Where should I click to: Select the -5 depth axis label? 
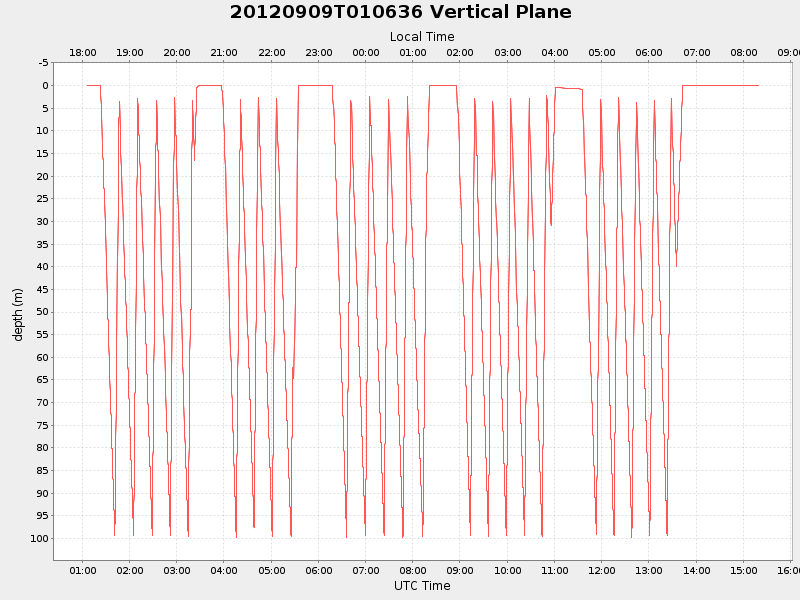point(43,63)
